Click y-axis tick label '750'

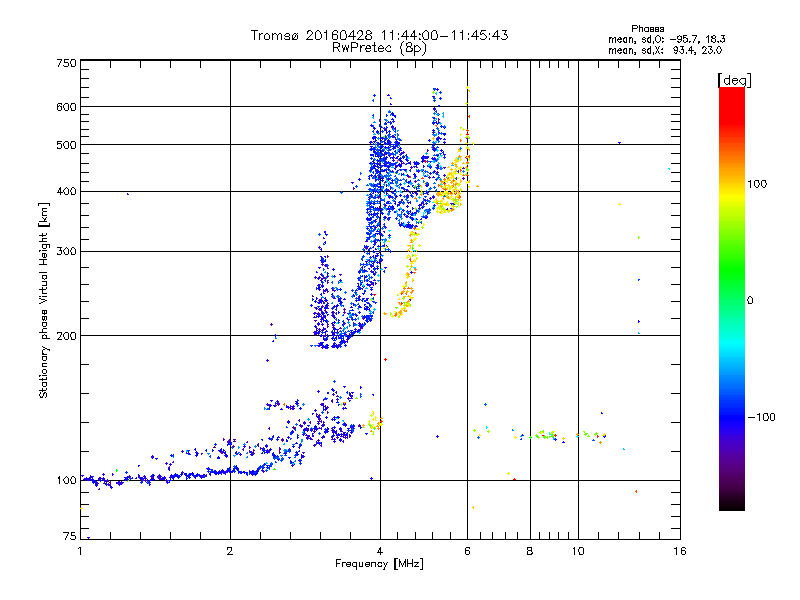(66, 63)
